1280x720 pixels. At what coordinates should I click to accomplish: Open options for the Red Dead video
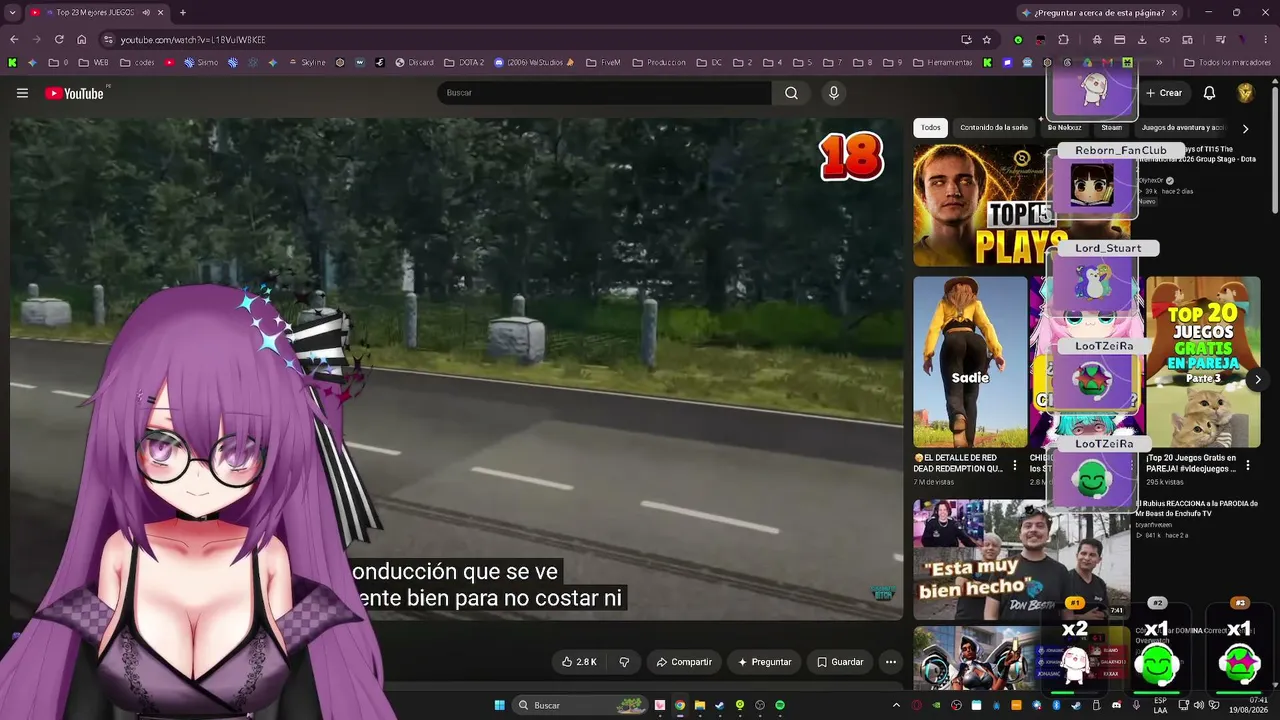point(1015,466)
